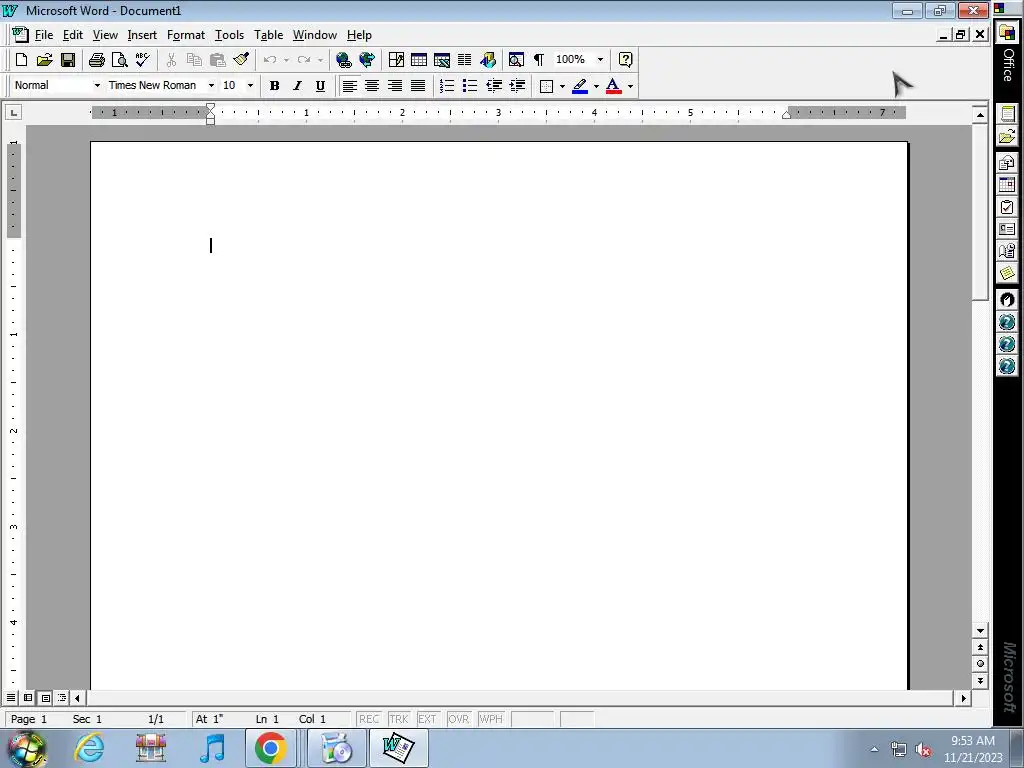1024x768 pixels.
Task: Apply bulleted list formatting
Action: tap(470, 86)
